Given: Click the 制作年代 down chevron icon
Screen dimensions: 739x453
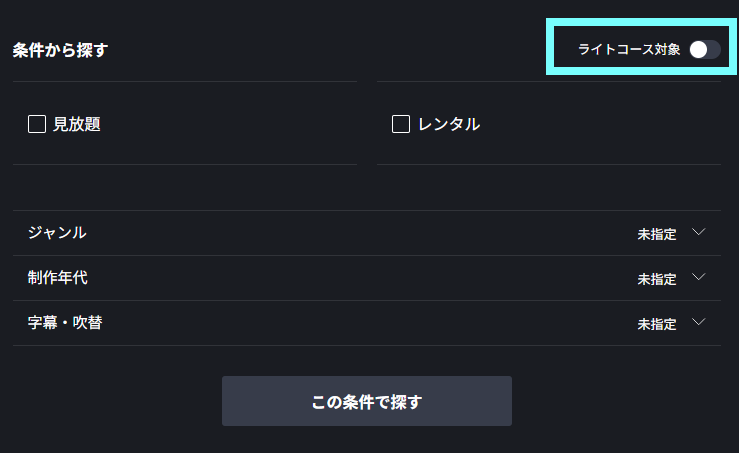Looking at the screenshot, I should [699, 277].
